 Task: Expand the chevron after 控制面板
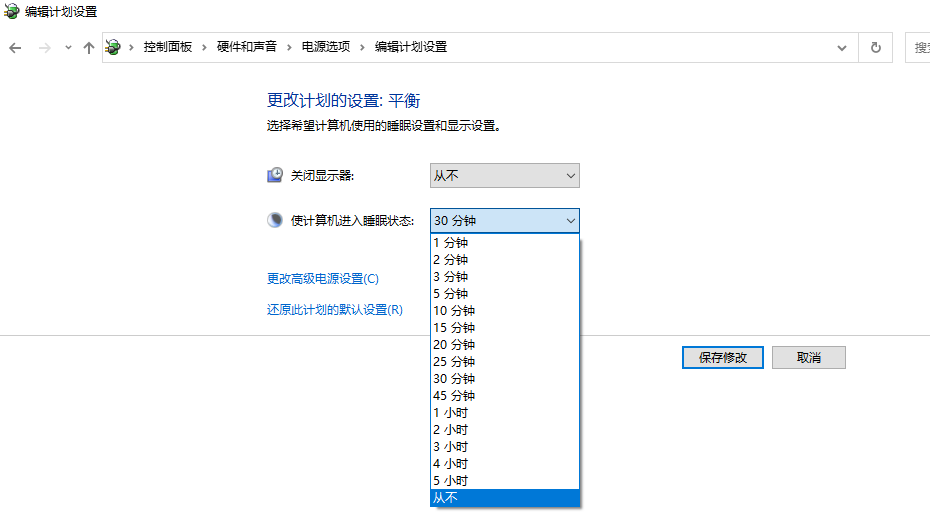coord(204,47)
